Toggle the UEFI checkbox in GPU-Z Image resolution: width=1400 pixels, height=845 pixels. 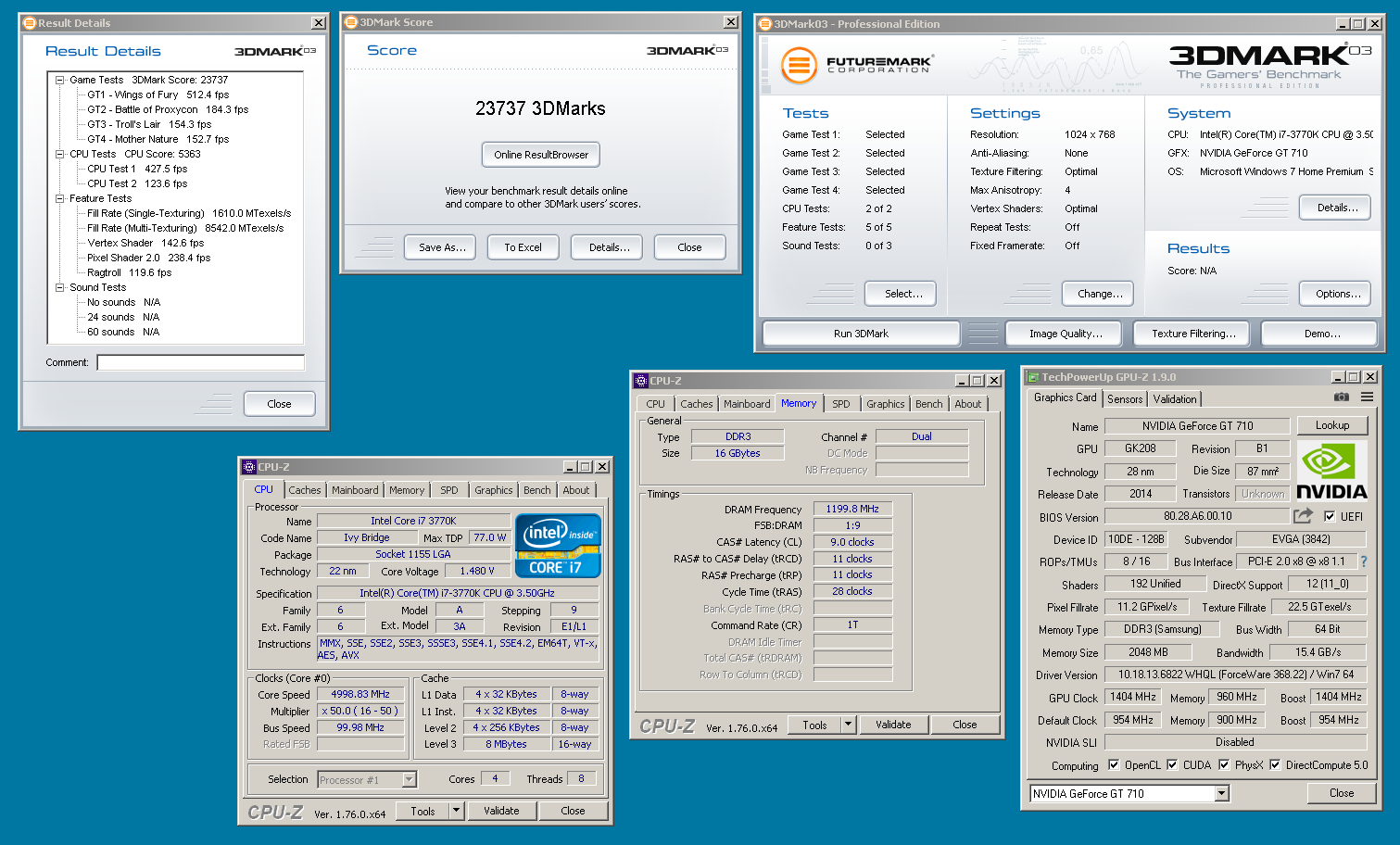[x=1330, y=516]
